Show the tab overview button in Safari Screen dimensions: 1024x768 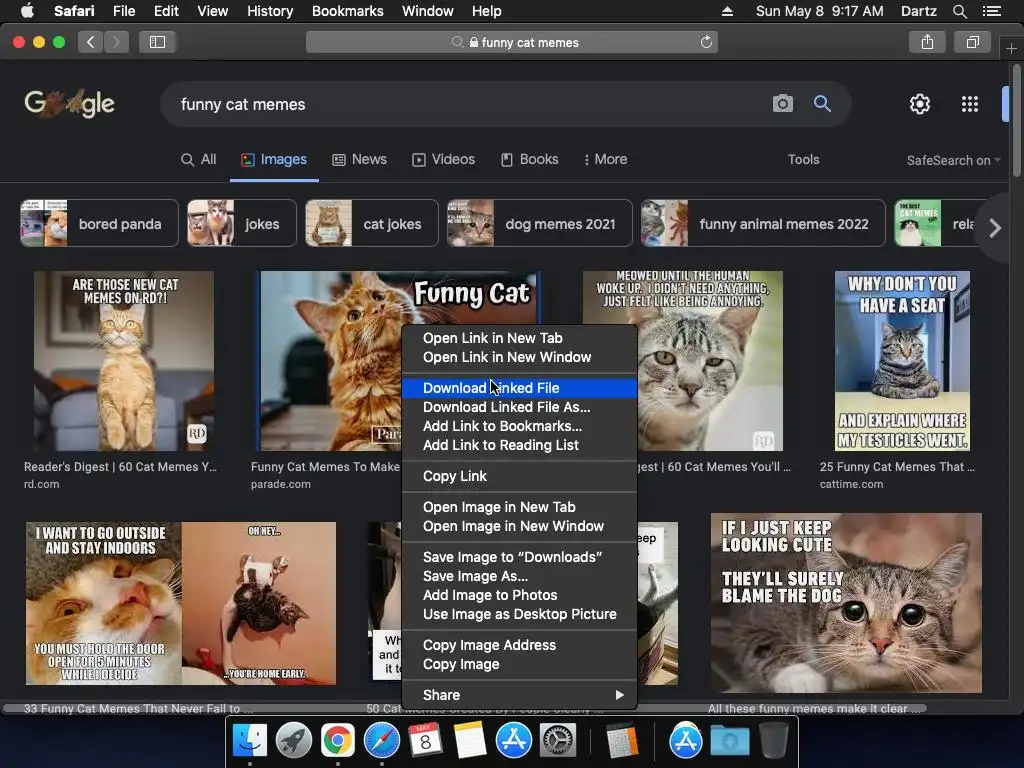972,42
